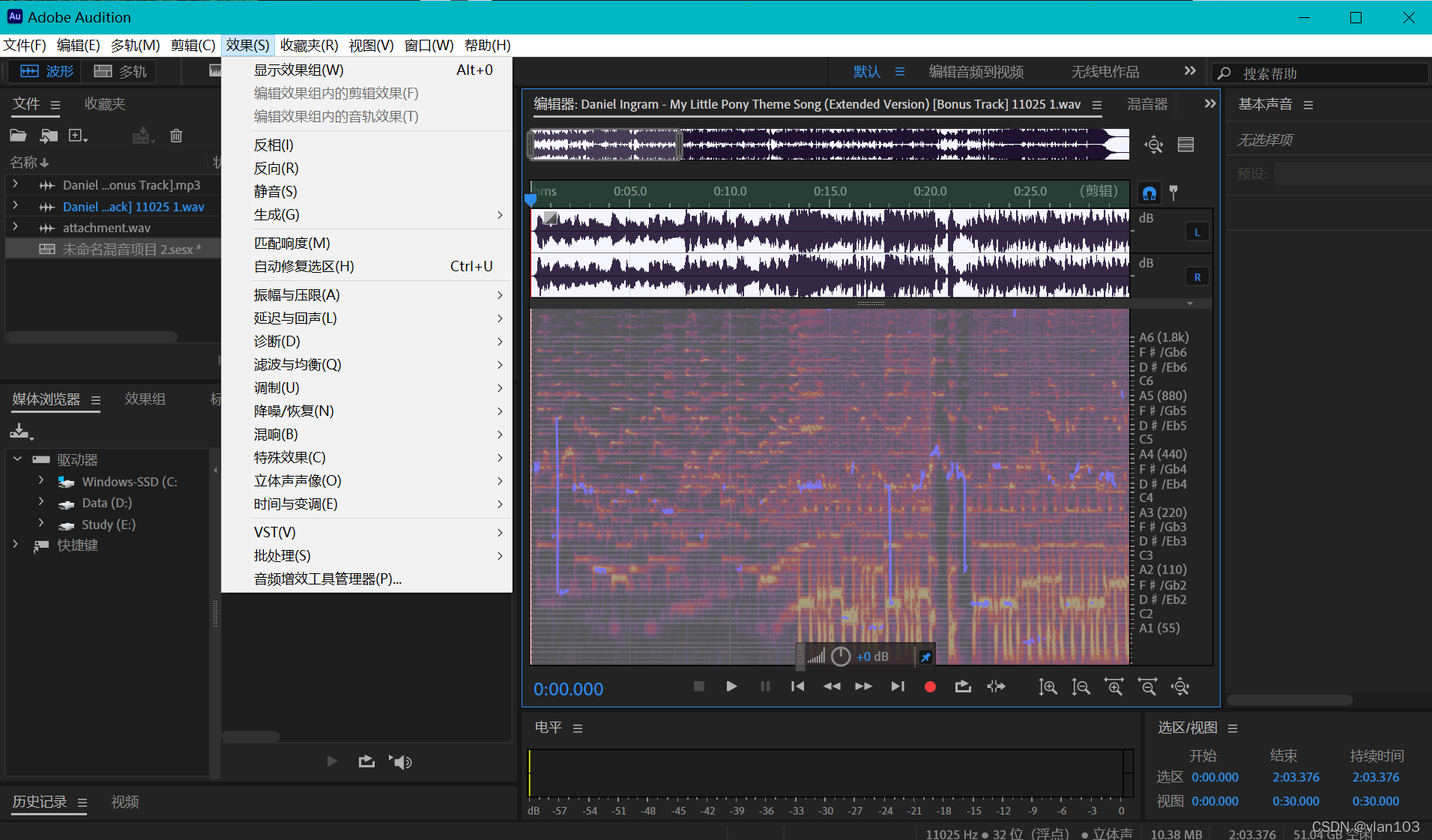Click spectral display list icon beside overview
Viewport: 1432px width, 840px height.
(1185, 145)
